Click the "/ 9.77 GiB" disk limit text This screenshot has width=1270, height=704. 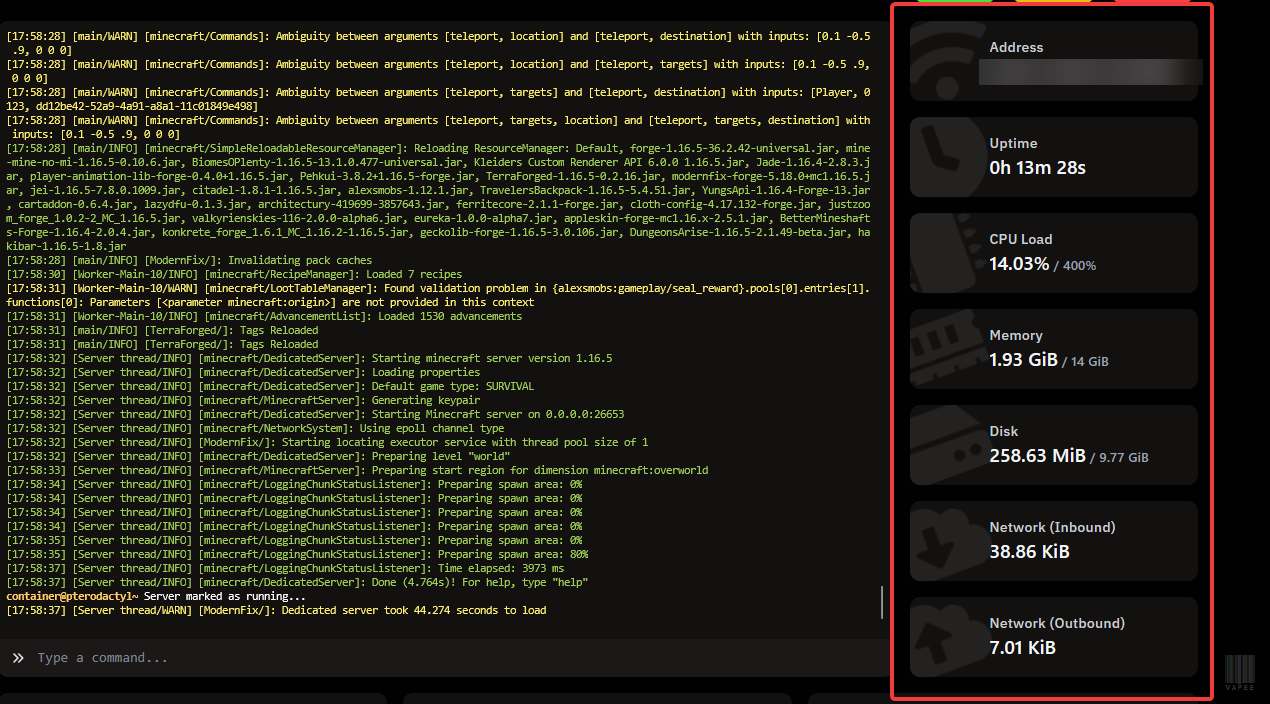[1119, 458]
